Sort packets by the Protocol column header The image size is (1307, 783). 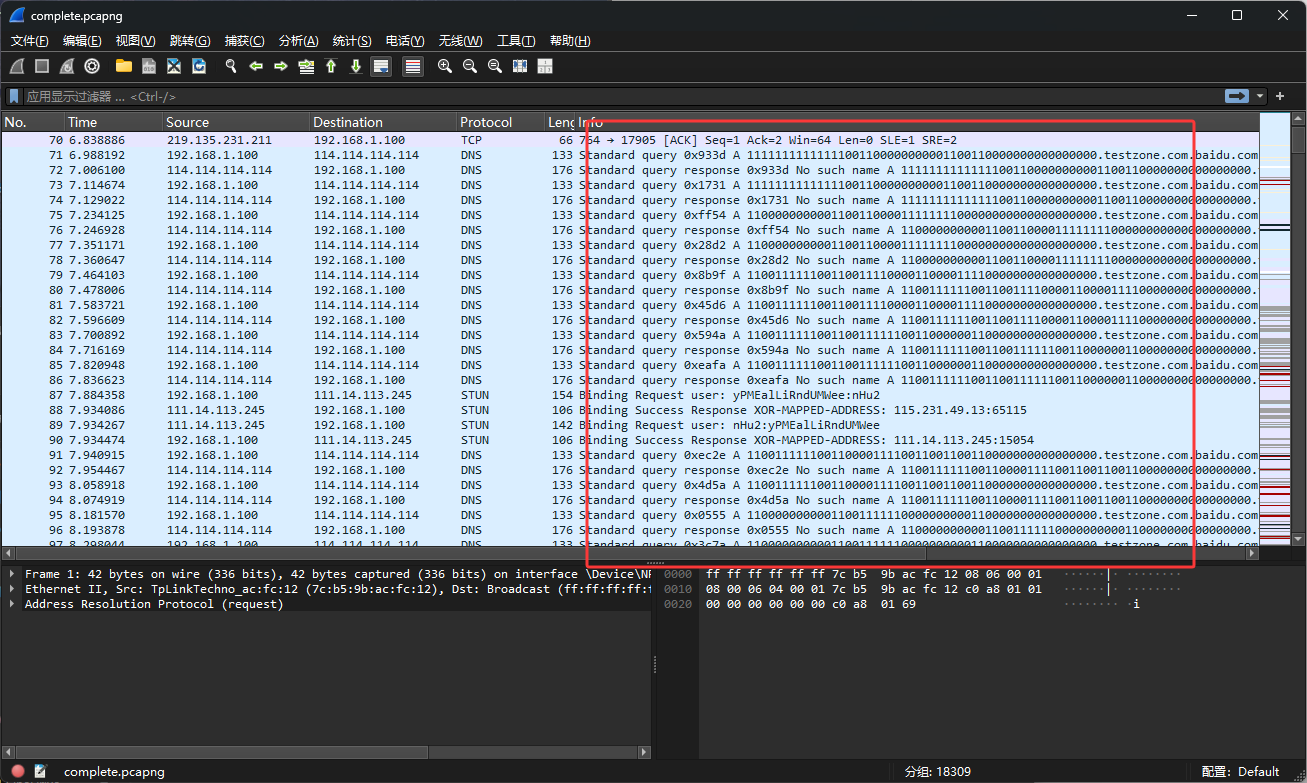[x=501, y=122]
